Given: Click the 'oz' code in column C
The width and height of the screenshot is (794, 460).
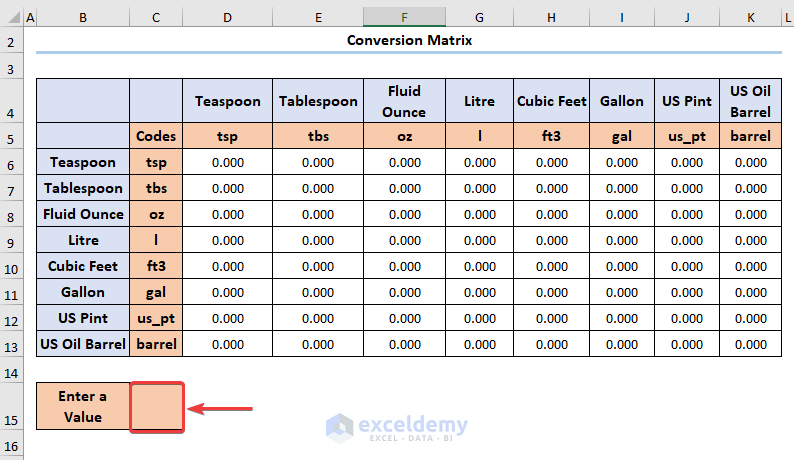Looking at the screenshot, I should [156, 214].
